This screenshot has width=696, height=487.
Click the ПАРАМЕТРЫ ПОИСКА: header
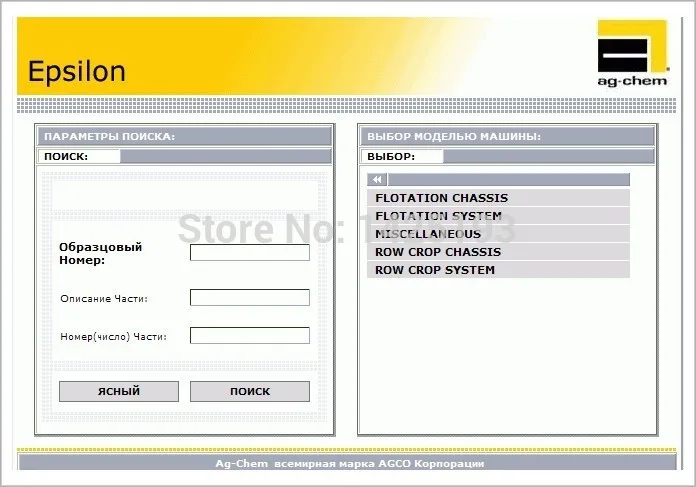[184, 136]
